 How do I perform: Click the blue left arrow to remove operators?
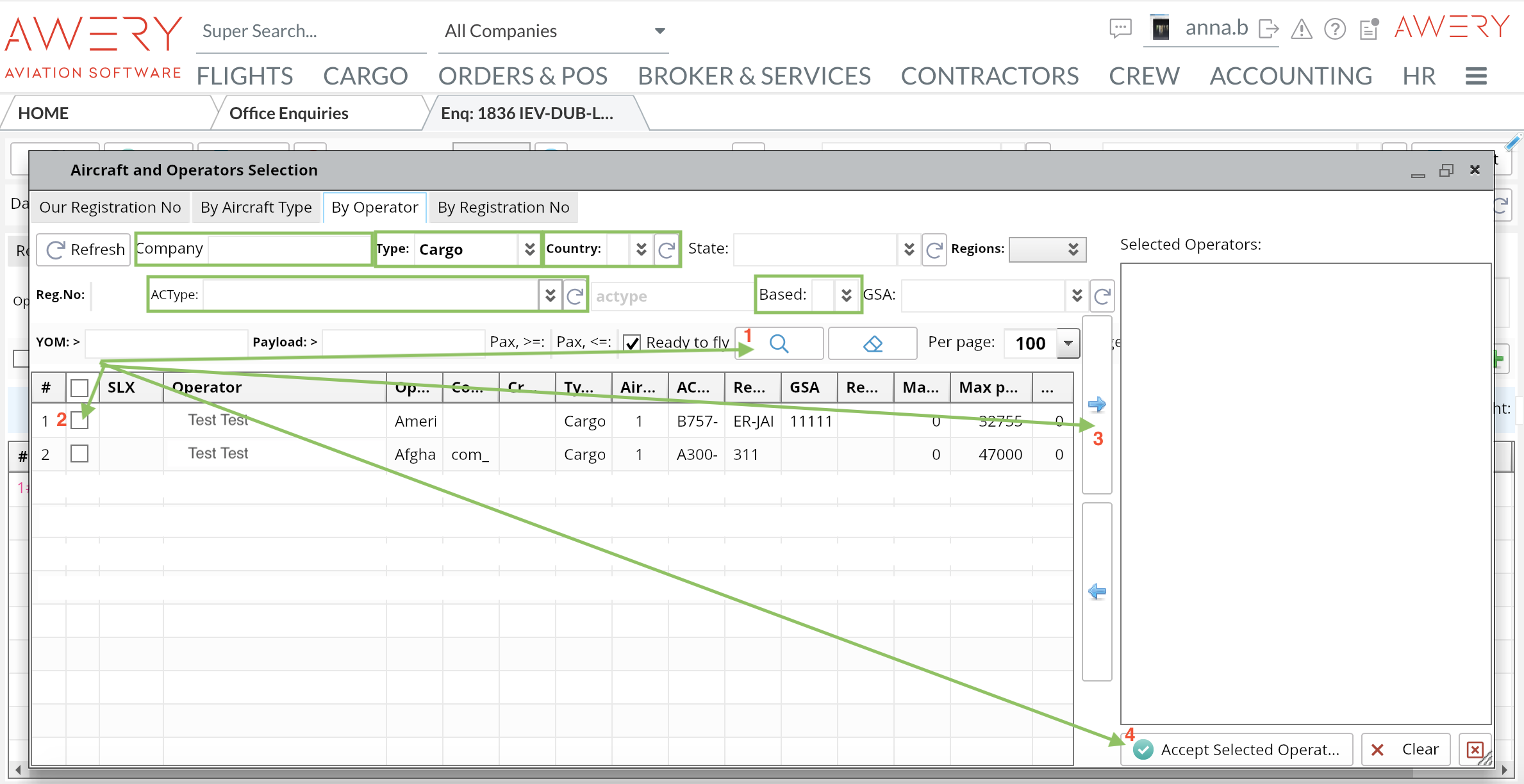1097,591
